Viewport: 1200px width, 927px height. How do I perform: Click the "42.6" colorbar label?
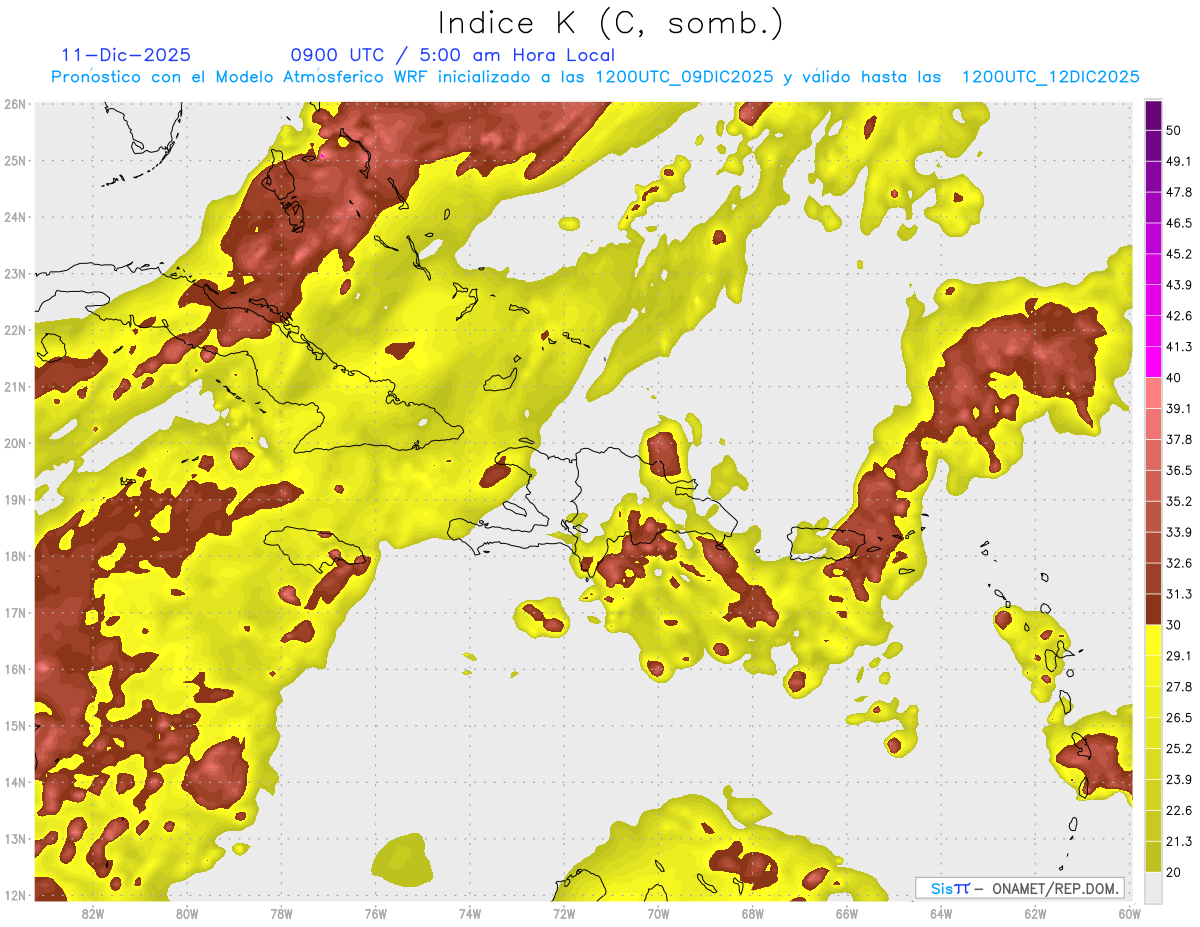(x=1179, y=316)
